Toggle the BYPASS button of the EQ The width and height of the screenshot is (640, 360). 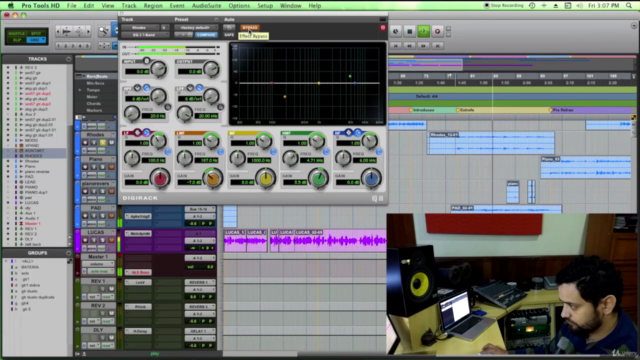coord(250,28)
